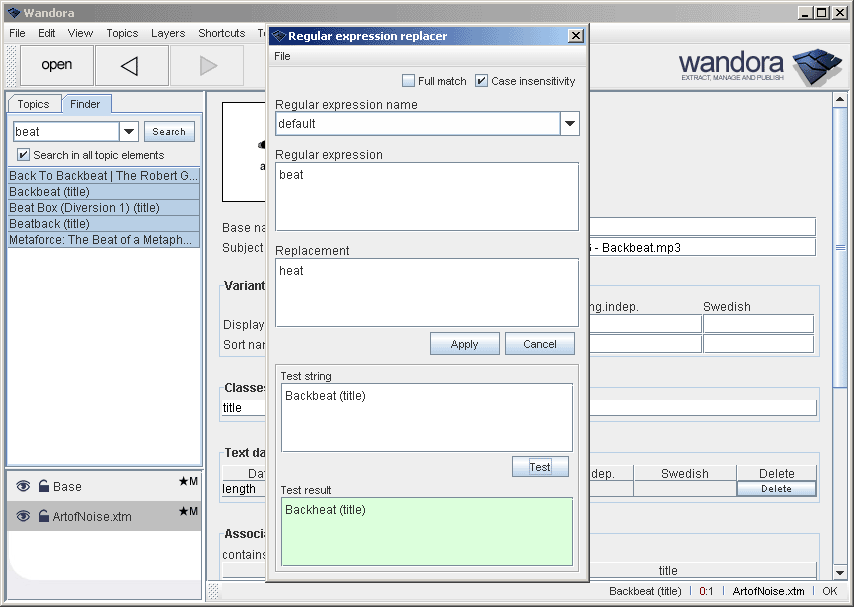Select Beat Box (Diversion 1) search result
Screen dimensions: 854x607
(x=103, y=208)
